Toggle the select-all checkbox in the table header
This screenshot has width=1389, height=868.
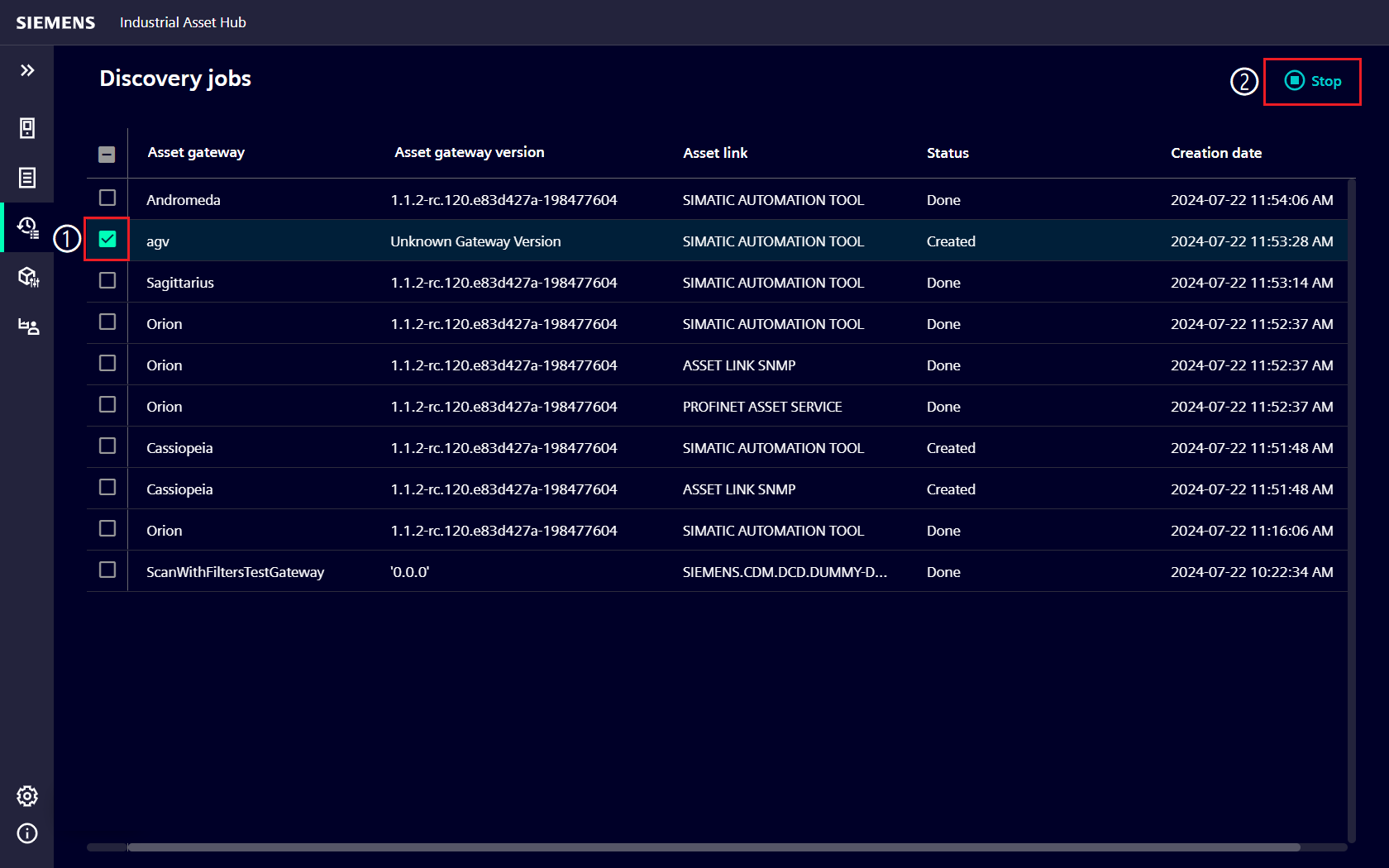(x=107, y=154)
